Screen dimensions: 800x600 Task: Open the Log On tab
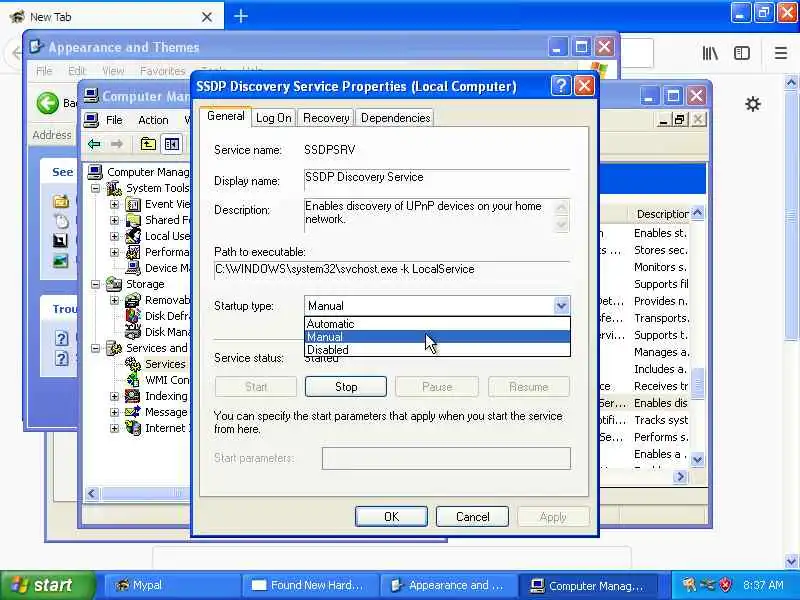[273, 118]
